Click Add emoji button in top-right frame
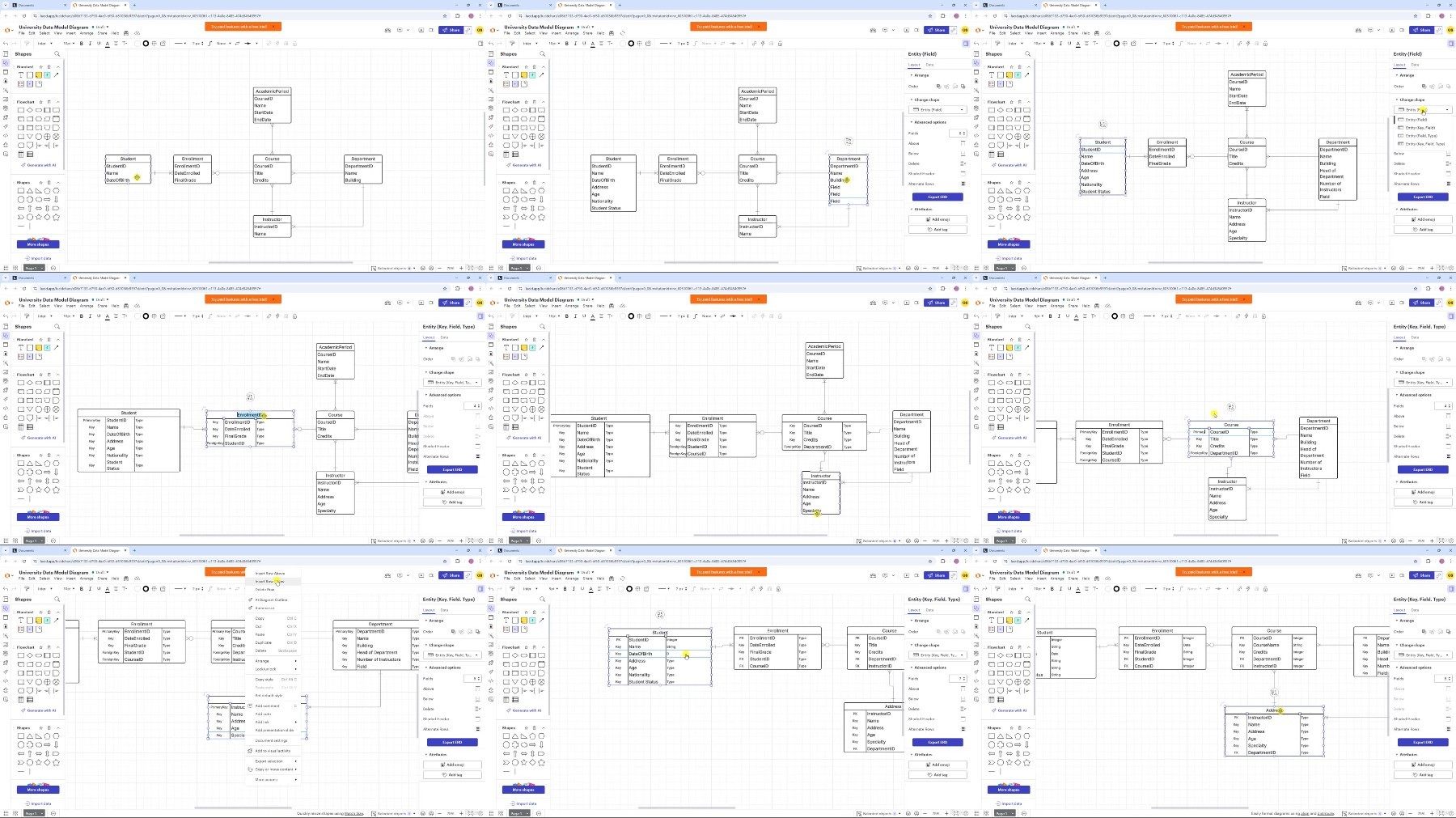 pyautogui.click(x=1423, y=219)
